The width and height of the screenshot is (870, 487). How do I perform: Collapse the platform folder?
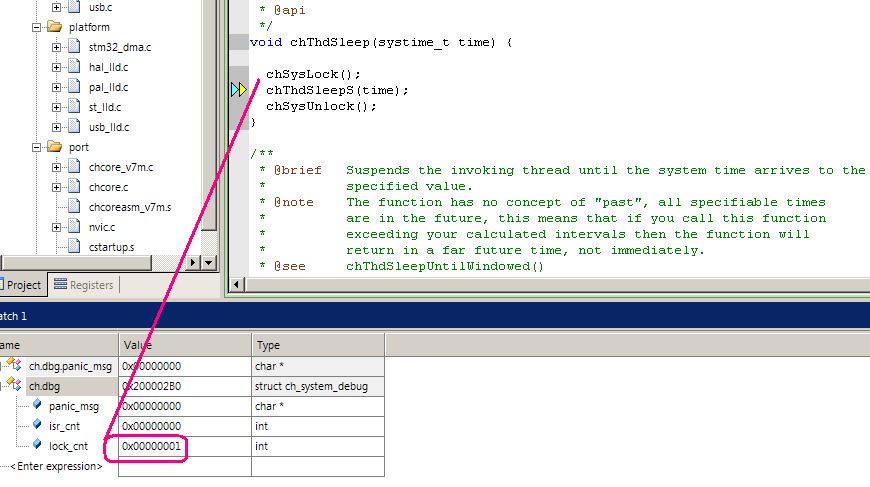coord(36,27)
